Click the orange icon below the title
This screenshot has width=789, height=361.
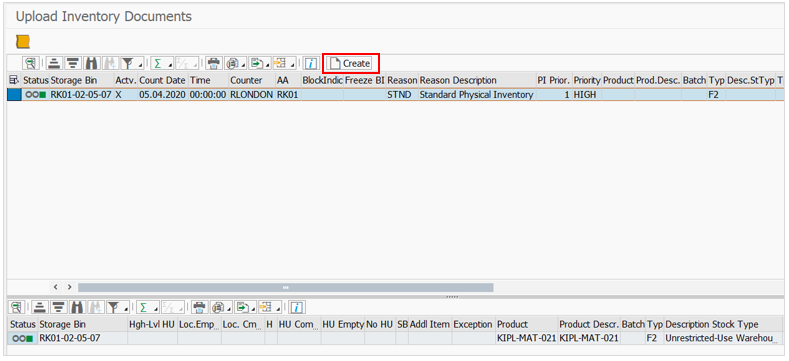click(x=23, y=41)
